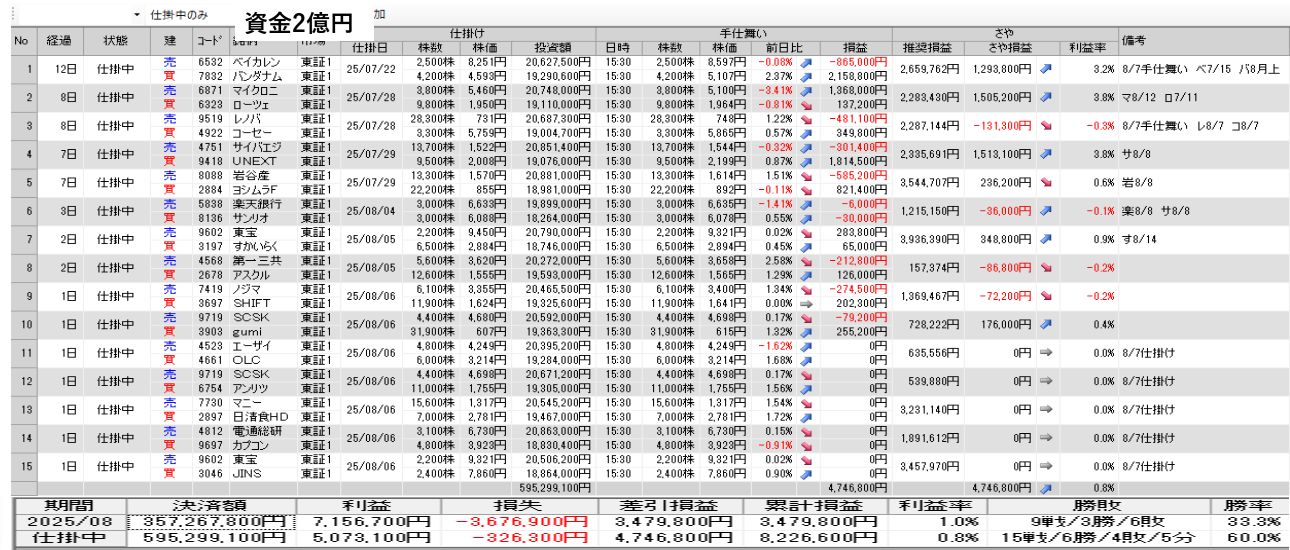
Task: Click the さや trend arrow in row 1
Action: click(1046, 69)
